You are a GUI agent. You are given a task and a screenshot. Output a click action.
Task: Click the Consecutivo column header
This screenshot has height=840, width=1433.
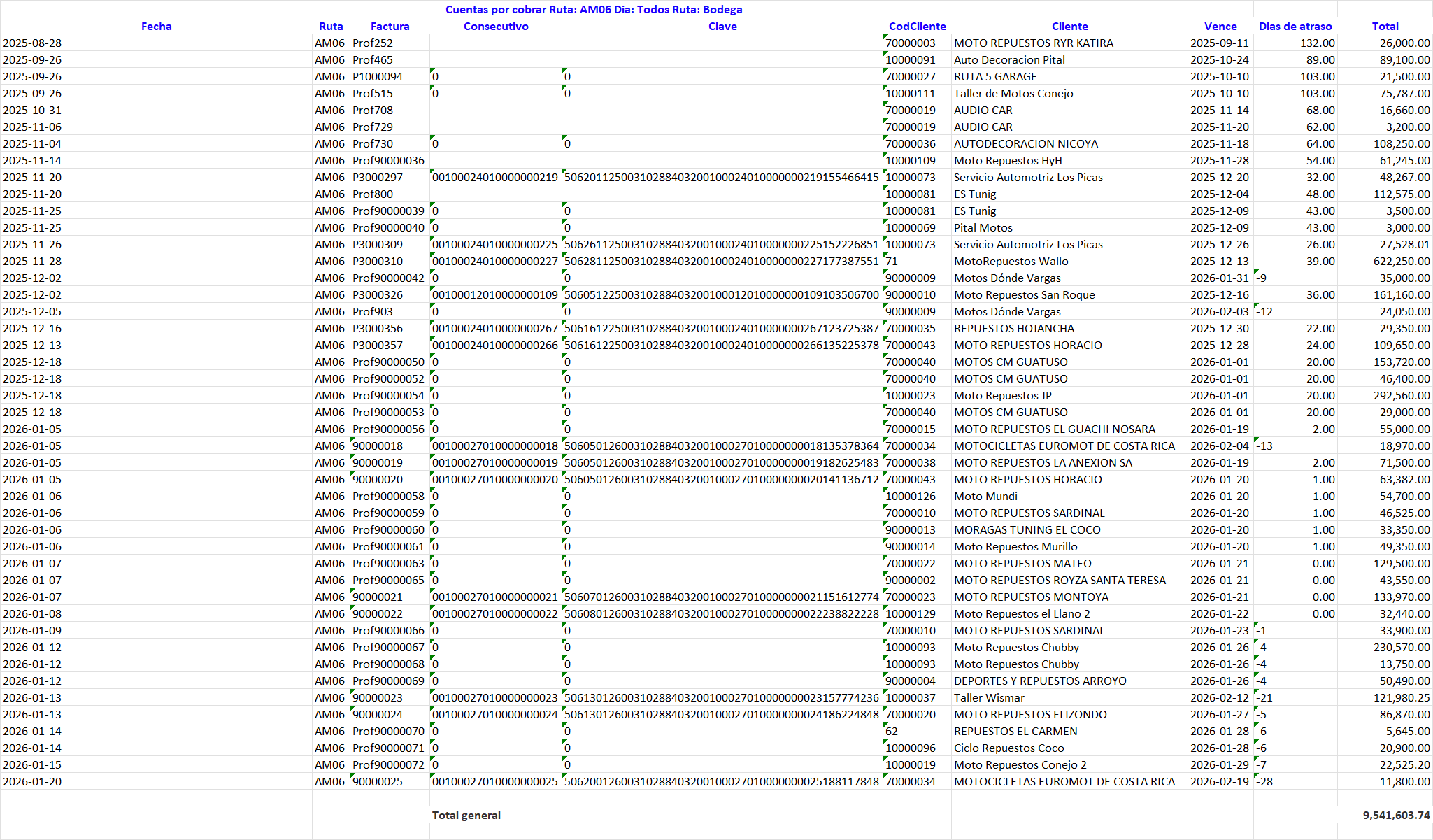pyautogui.click(x=496, y=27)
